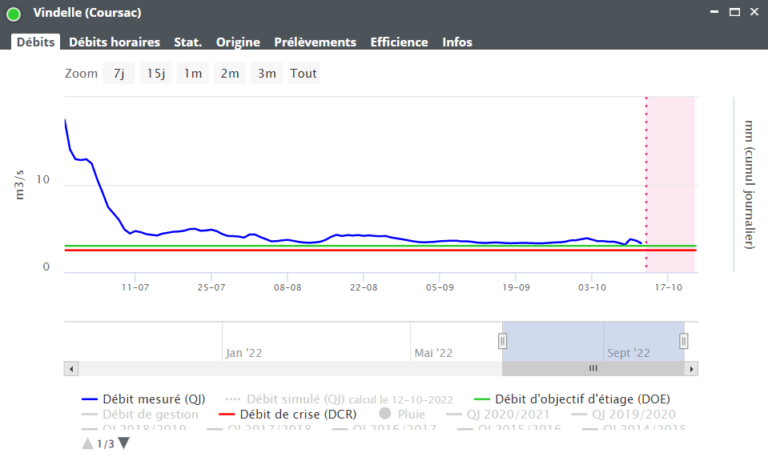Go to previous legend page arrow
Viewport: 768px width, 469px height.
88,444
